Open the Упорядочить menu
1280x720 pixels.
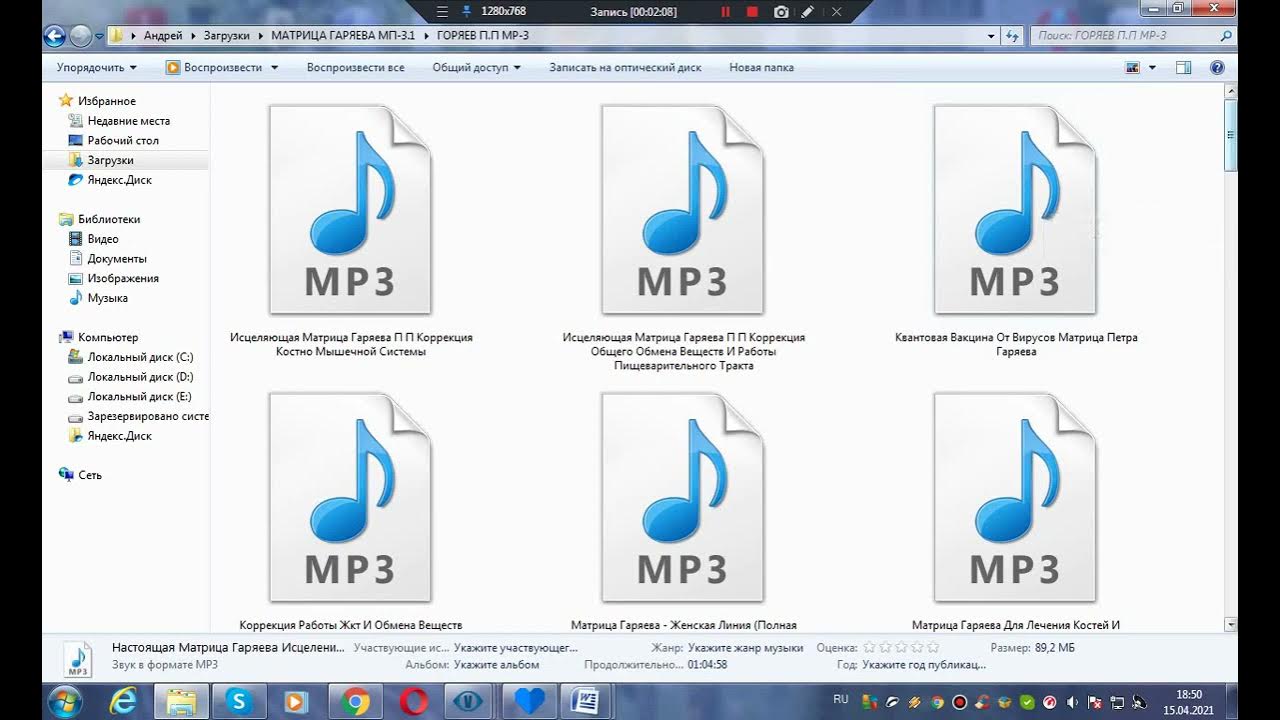coord(97,68)
